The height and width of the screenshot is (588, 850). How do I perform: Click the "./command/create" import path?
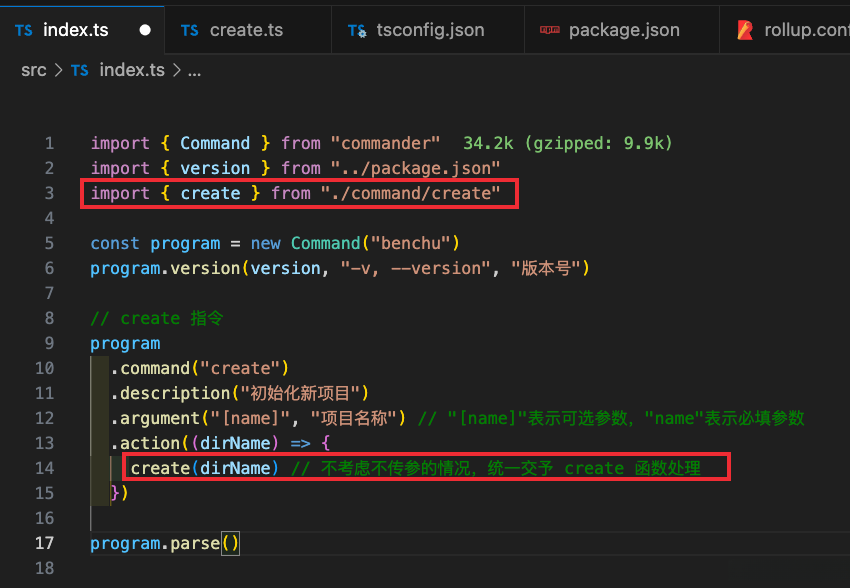coord(410,193)
